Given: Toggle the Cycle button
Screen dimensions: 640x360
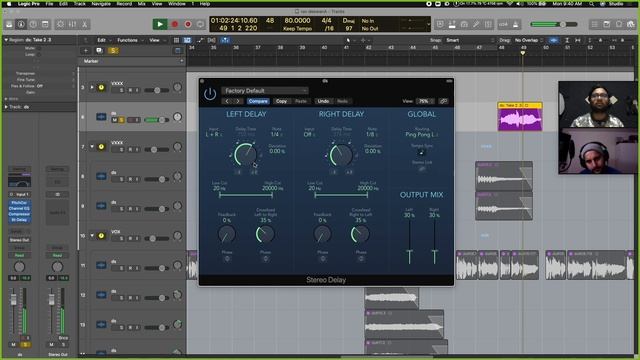Looking at the screenshot, I should tap(200, 24).
